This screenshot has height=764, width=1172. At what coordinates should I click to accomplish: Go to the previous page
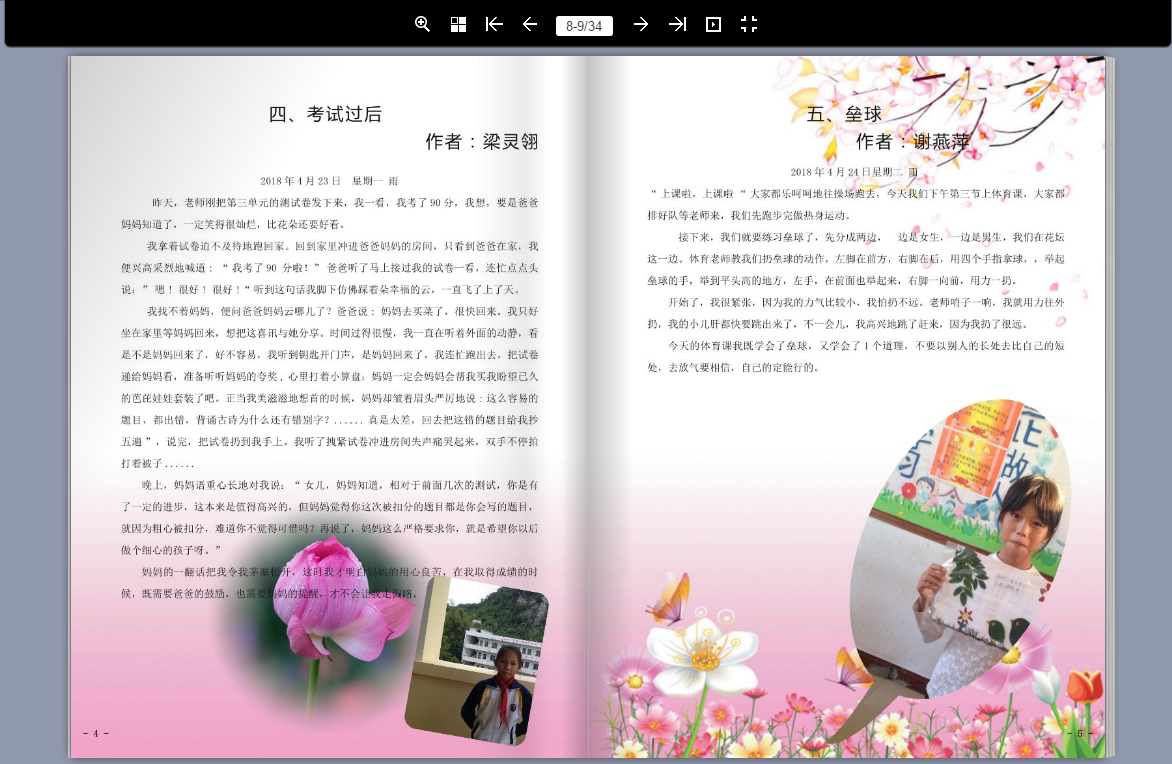pos(530,25)
